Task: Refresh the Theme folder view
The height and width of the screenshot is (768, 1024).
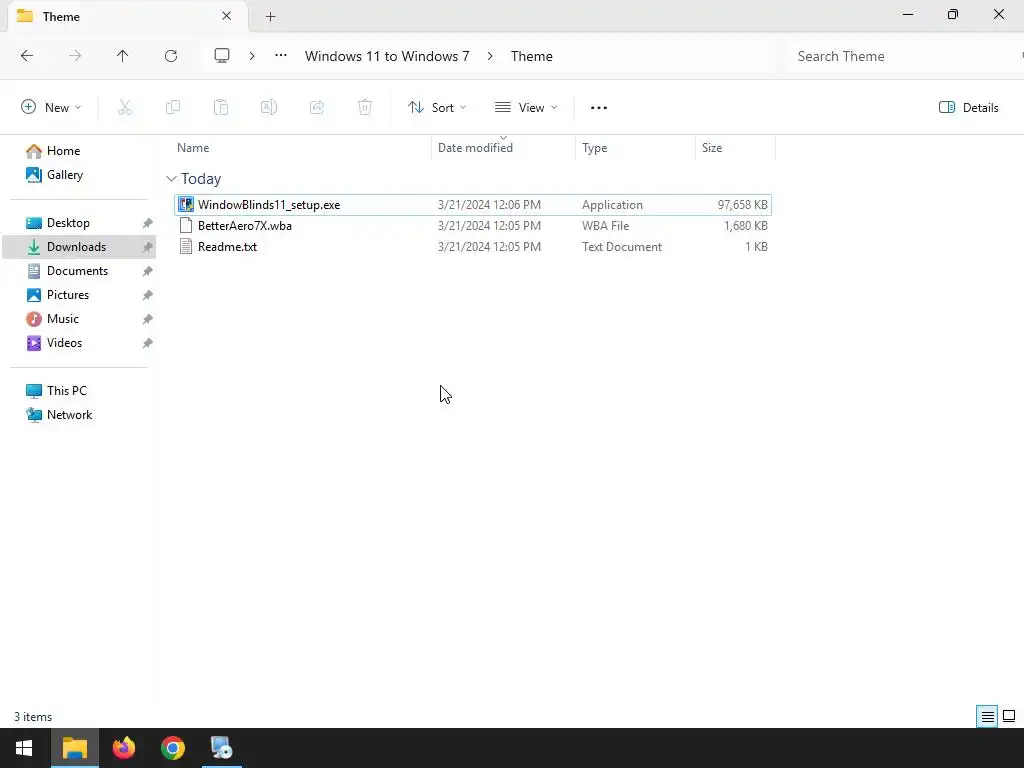Action: pyautogui.click(x=171, y=56)
